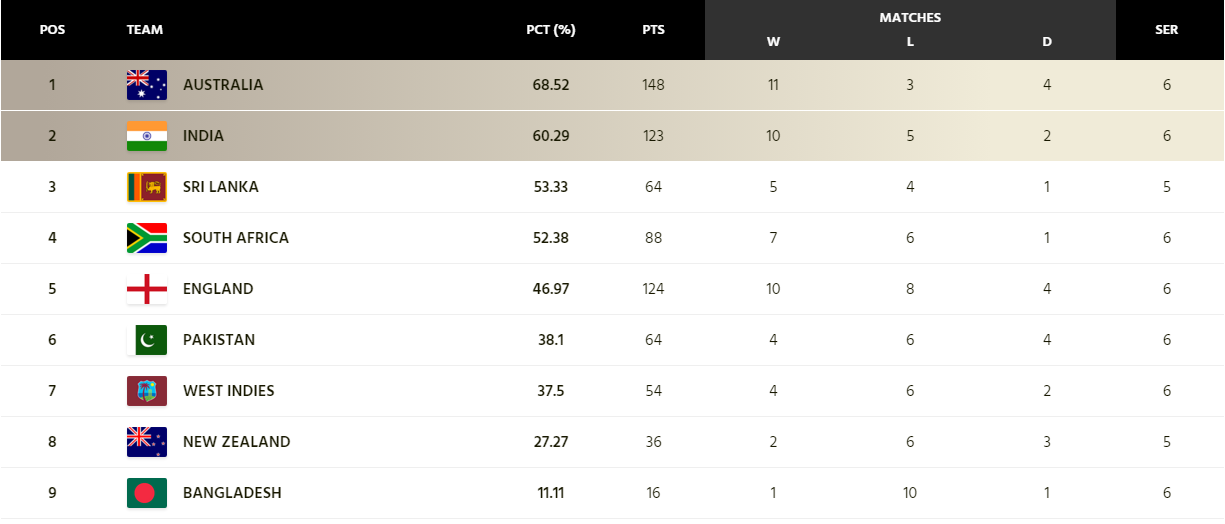Click the India flag icon
This screenshot has height=524, width=1225.
coord(147,136)
